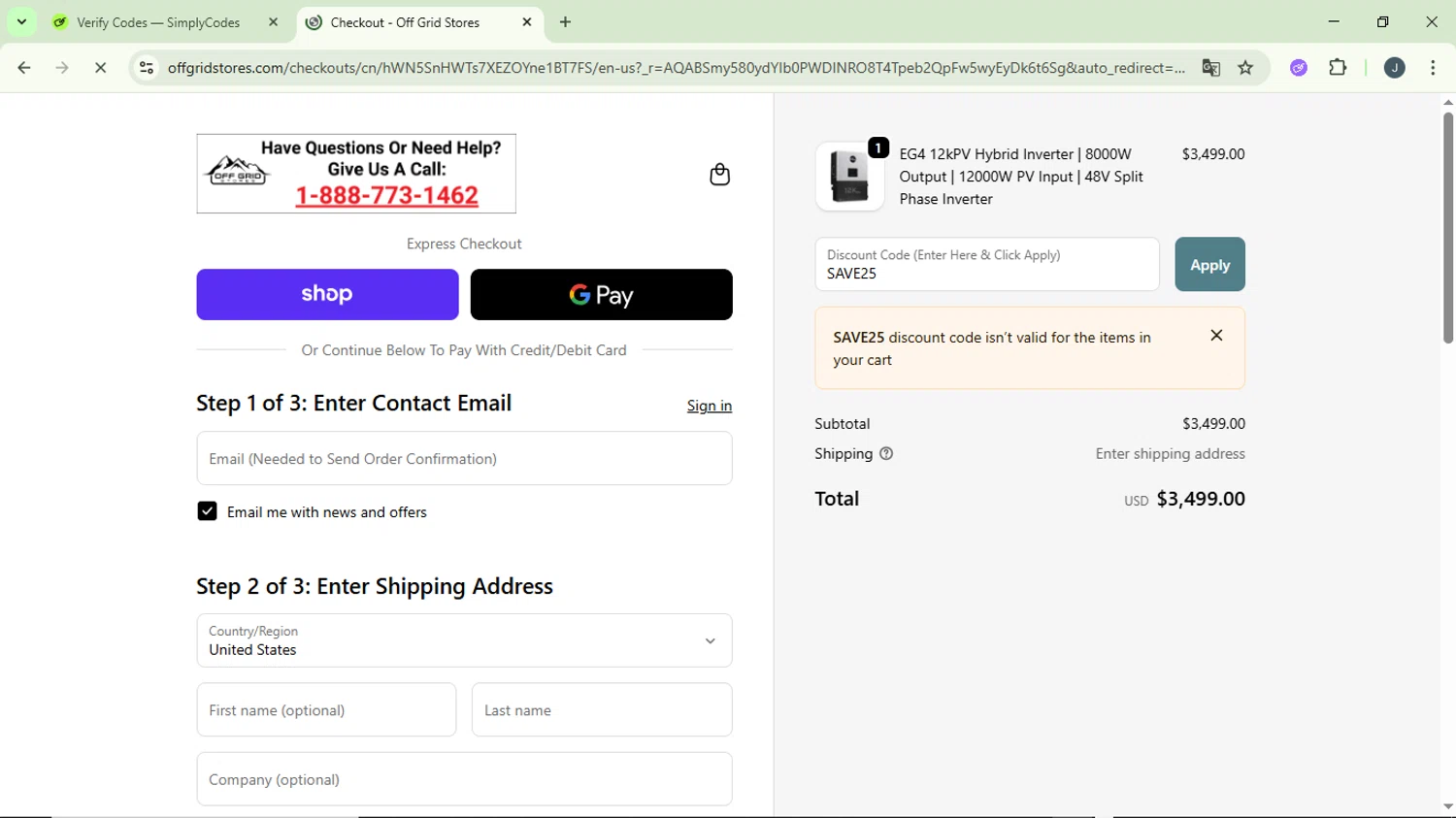
Task: Focus the Last name field
Action: click(x=602, y=709)
